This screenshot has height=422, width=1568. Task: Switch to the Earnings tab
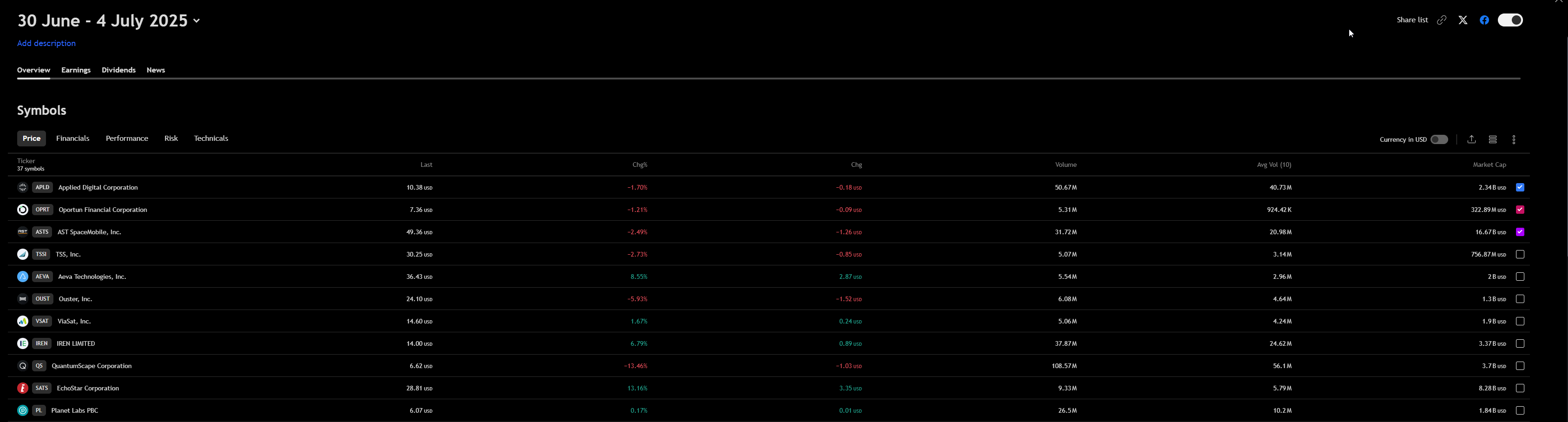[x=76, y=70]
